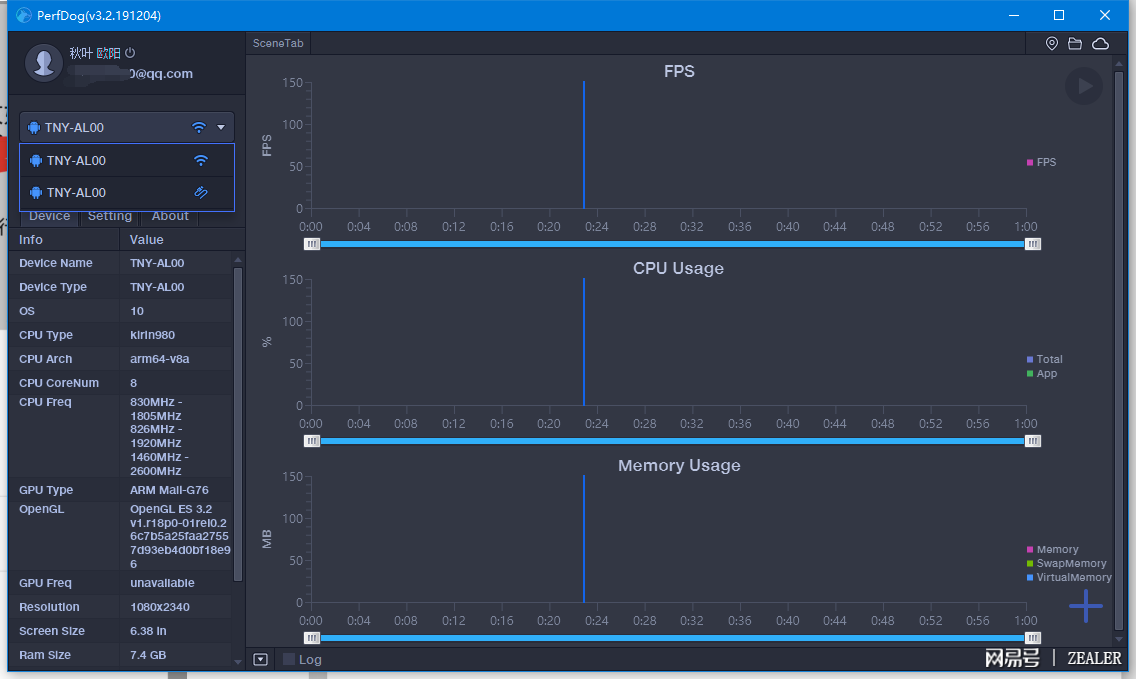Grab FPS chart right range slider handle
Image resolution: width=1136 pixels, height=679 pixels.
tap(1033, 244)
